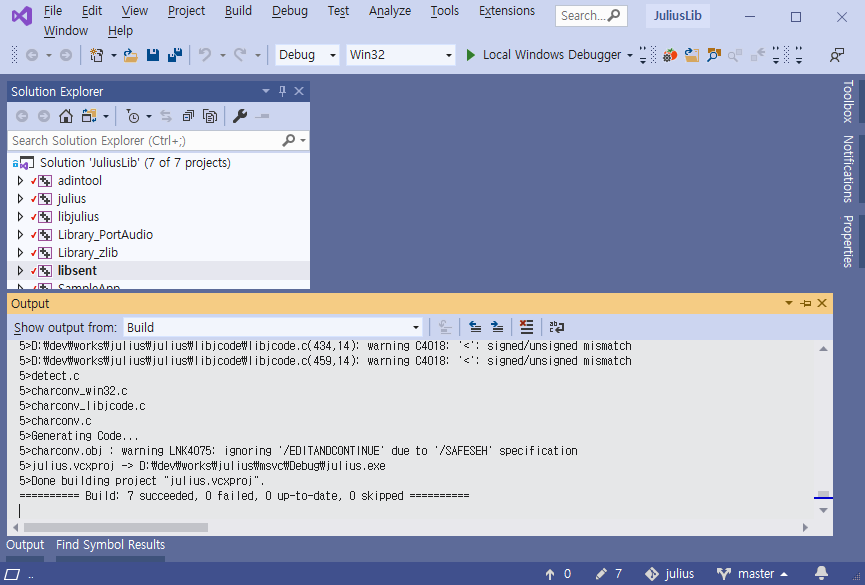Open the Local Windows Debugger dropdown arrow
This screenshot has width=865, height=585.
pos(629,55)
